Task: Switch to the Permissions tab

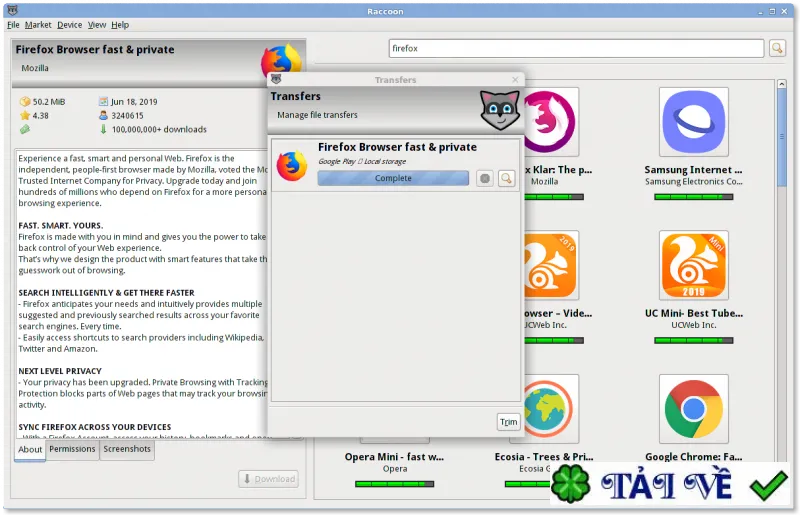Action: point(72,449)
